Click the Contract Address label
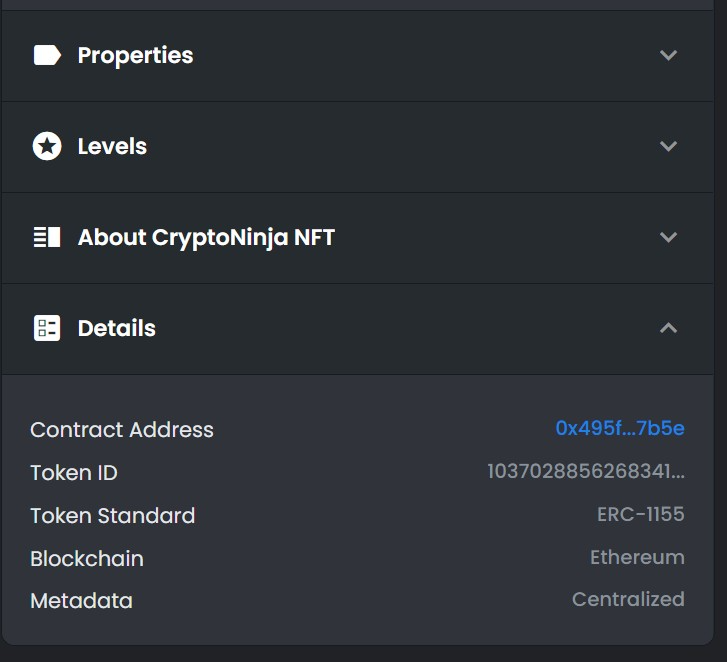 122,430
